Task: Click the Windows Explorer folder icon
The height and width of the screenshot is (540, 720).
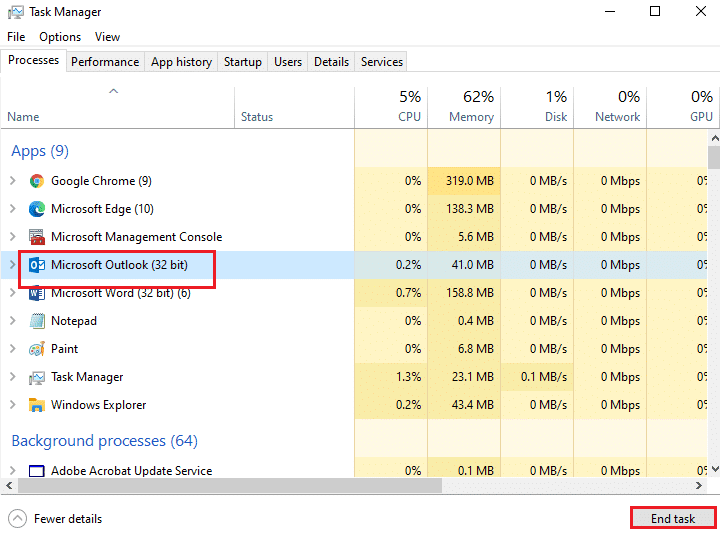Action: 37,405
